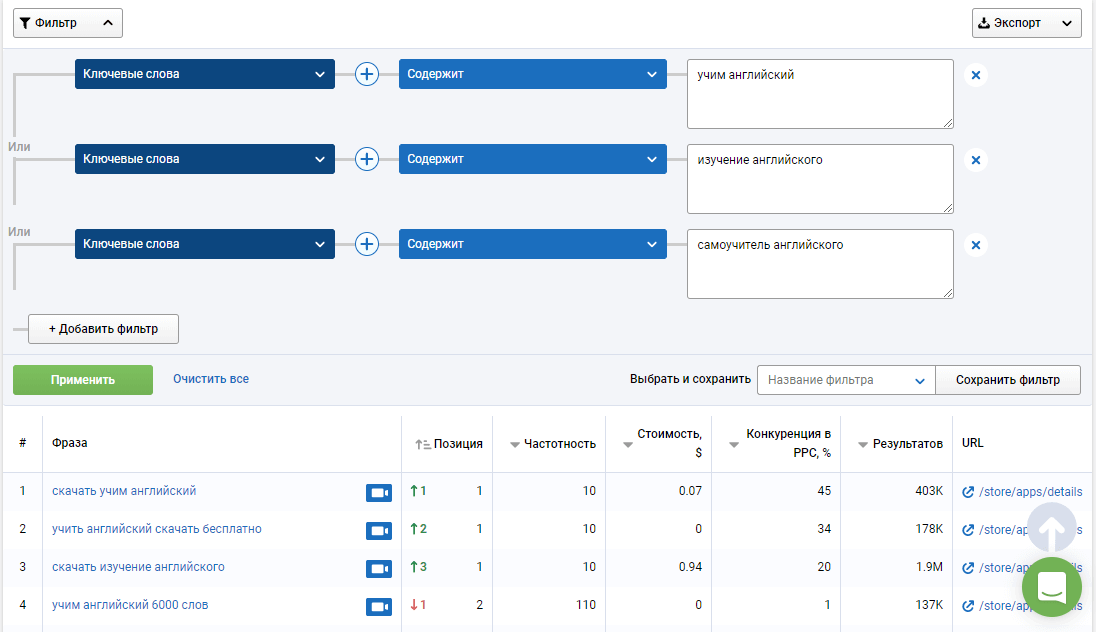Click the Сохранить фильтр button
Viewport: 1096px width, 632px height.
coord(1008,380)
